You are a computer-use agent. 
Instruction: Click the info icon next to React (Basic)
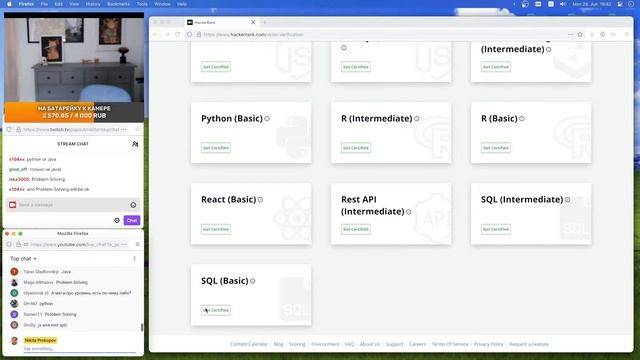click(260, 200)
